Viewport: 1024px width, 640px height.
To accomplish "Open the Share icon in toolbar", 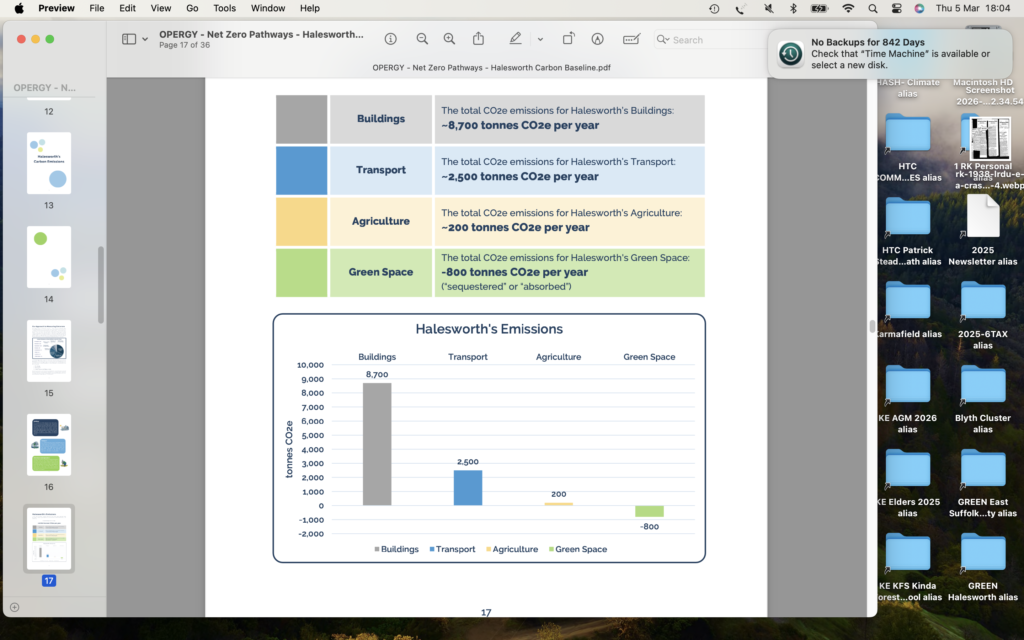I will [x=479, y=39].
